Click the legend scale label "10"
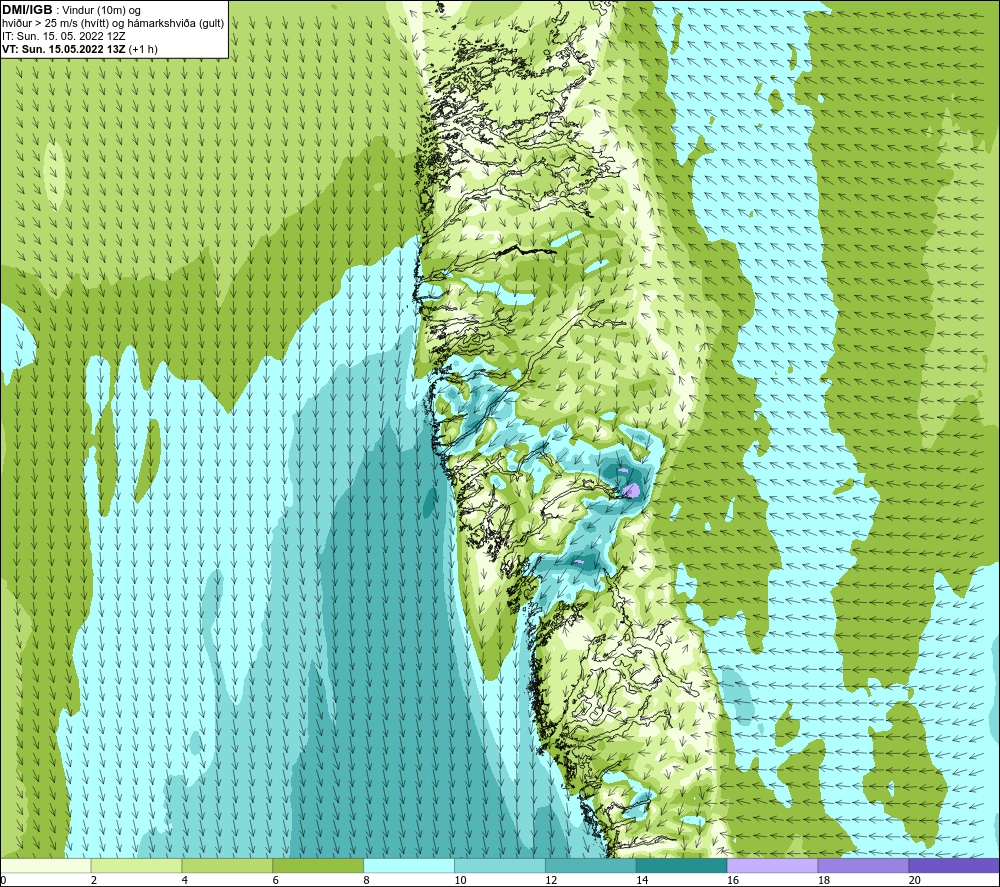This screenshot has height=887, width=1000. pyautogui.click(x=460, y=881)
